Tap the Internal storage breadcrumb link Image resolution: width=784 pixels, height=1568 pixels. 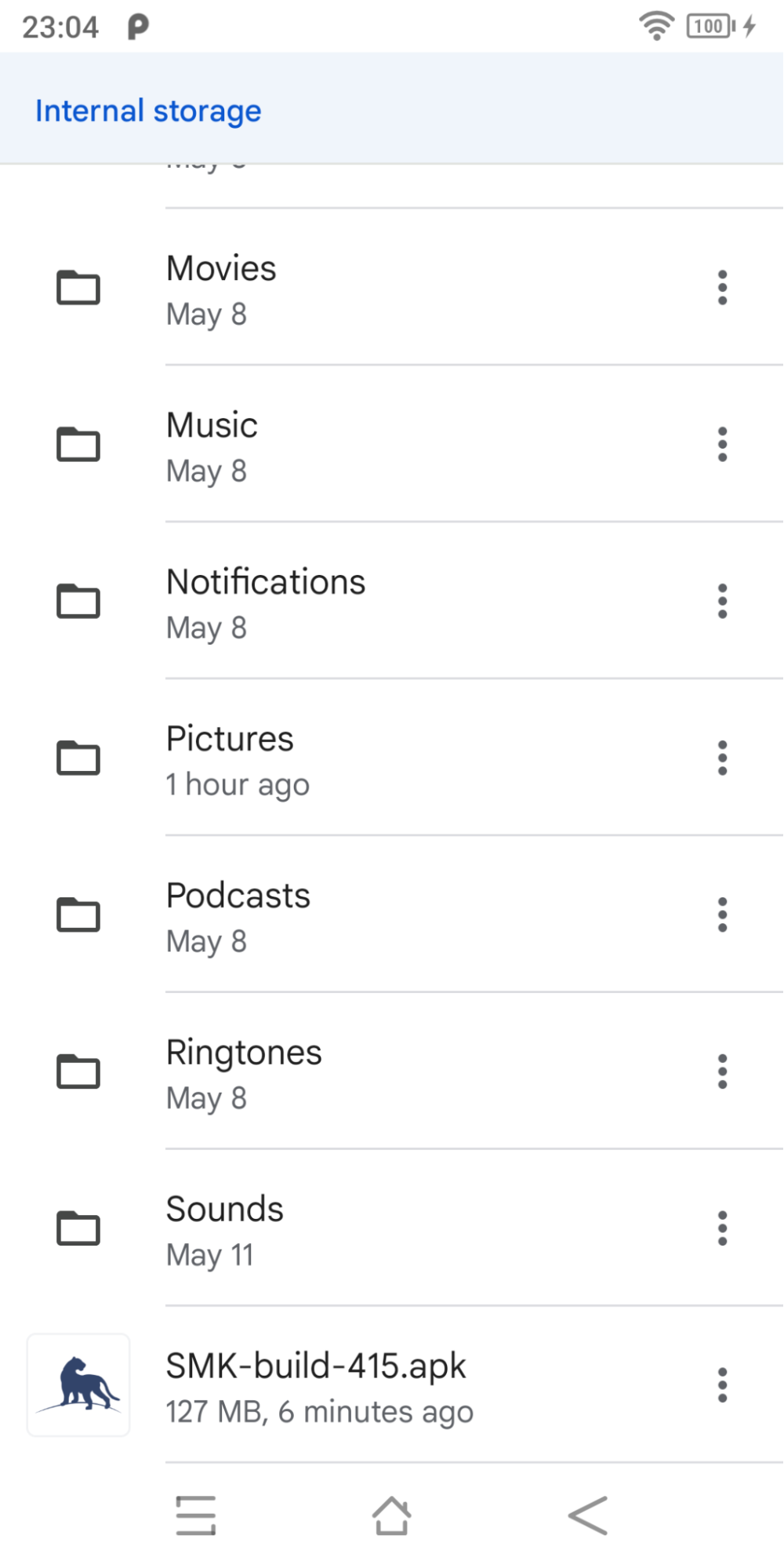click(x=148, y=111)
